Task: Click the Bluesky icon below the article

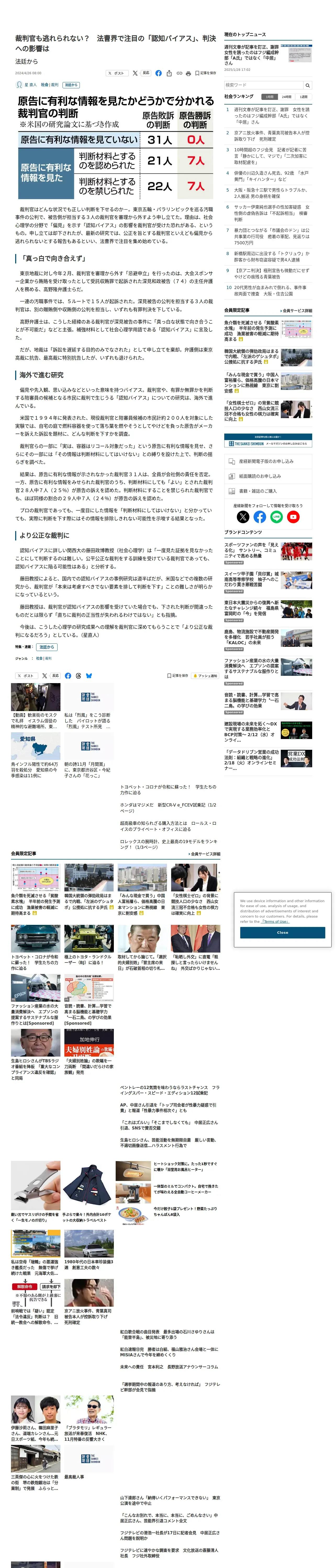Action: point(89,676)
